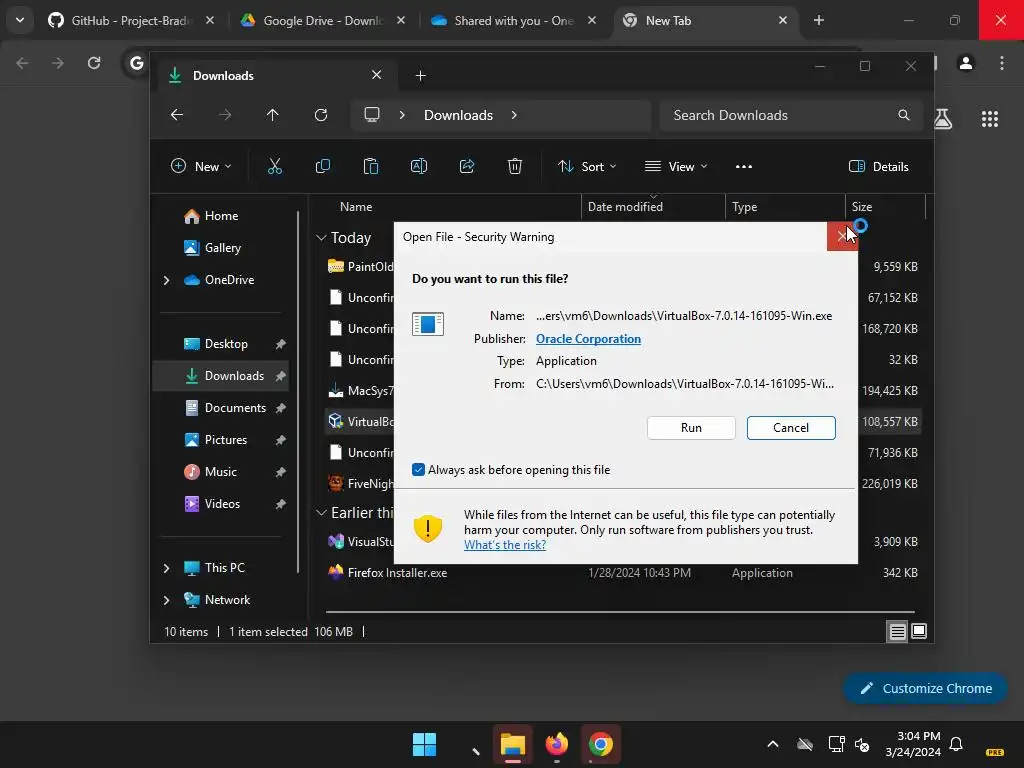Select Music in navigation pane

[222, 472]
